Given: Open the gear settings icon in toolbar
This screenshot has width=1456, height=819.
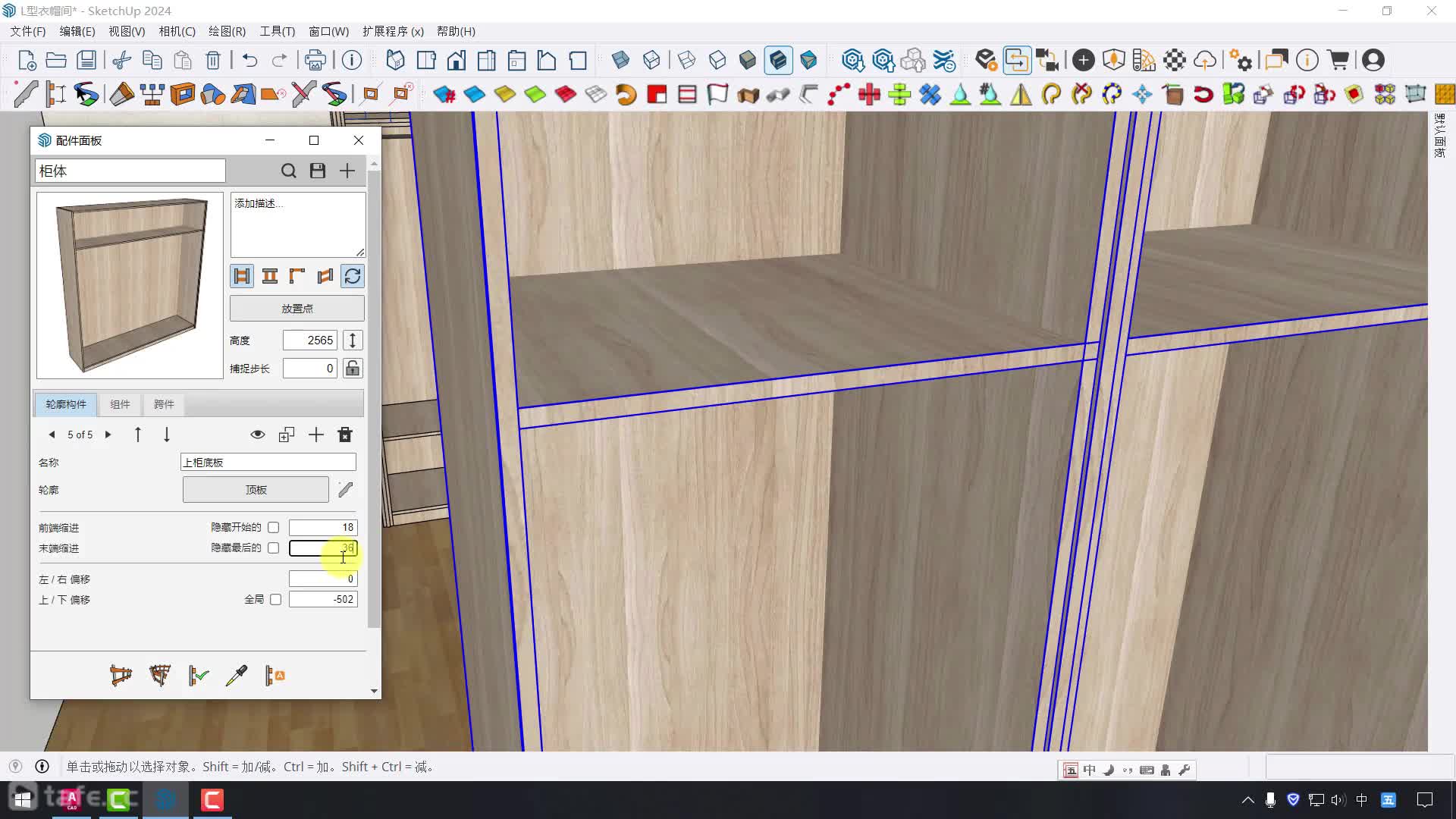Looking at the screenshot, I should 1241,60.
